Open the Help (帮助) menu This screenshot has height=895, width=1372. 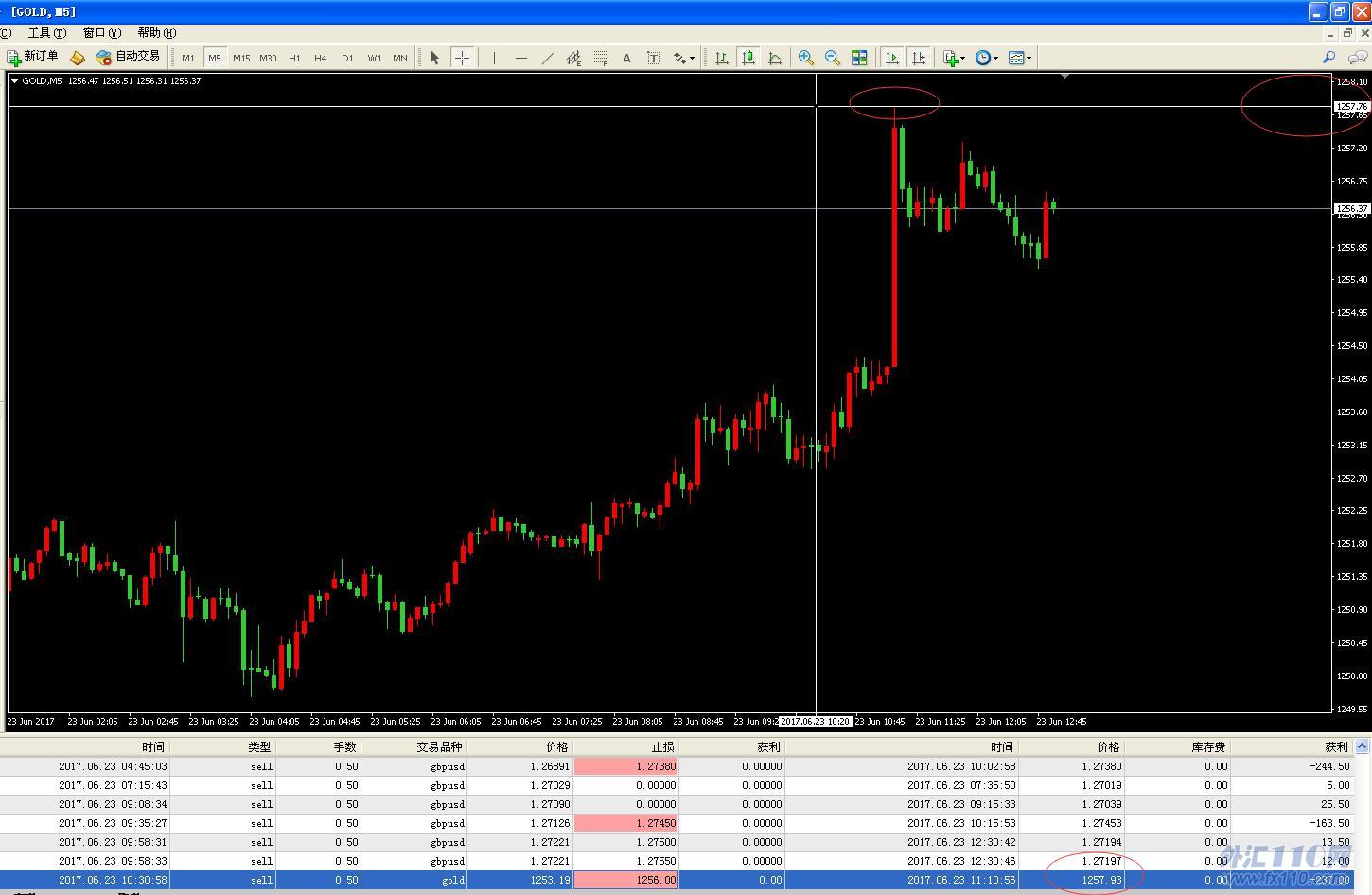point(156,33)
